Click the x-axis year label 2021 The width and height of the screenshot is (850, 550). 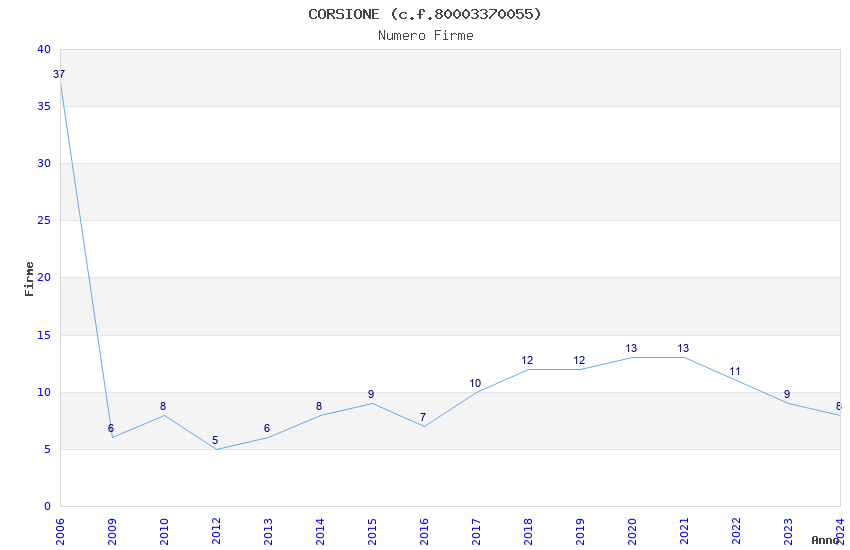click(x=685, y=532)
